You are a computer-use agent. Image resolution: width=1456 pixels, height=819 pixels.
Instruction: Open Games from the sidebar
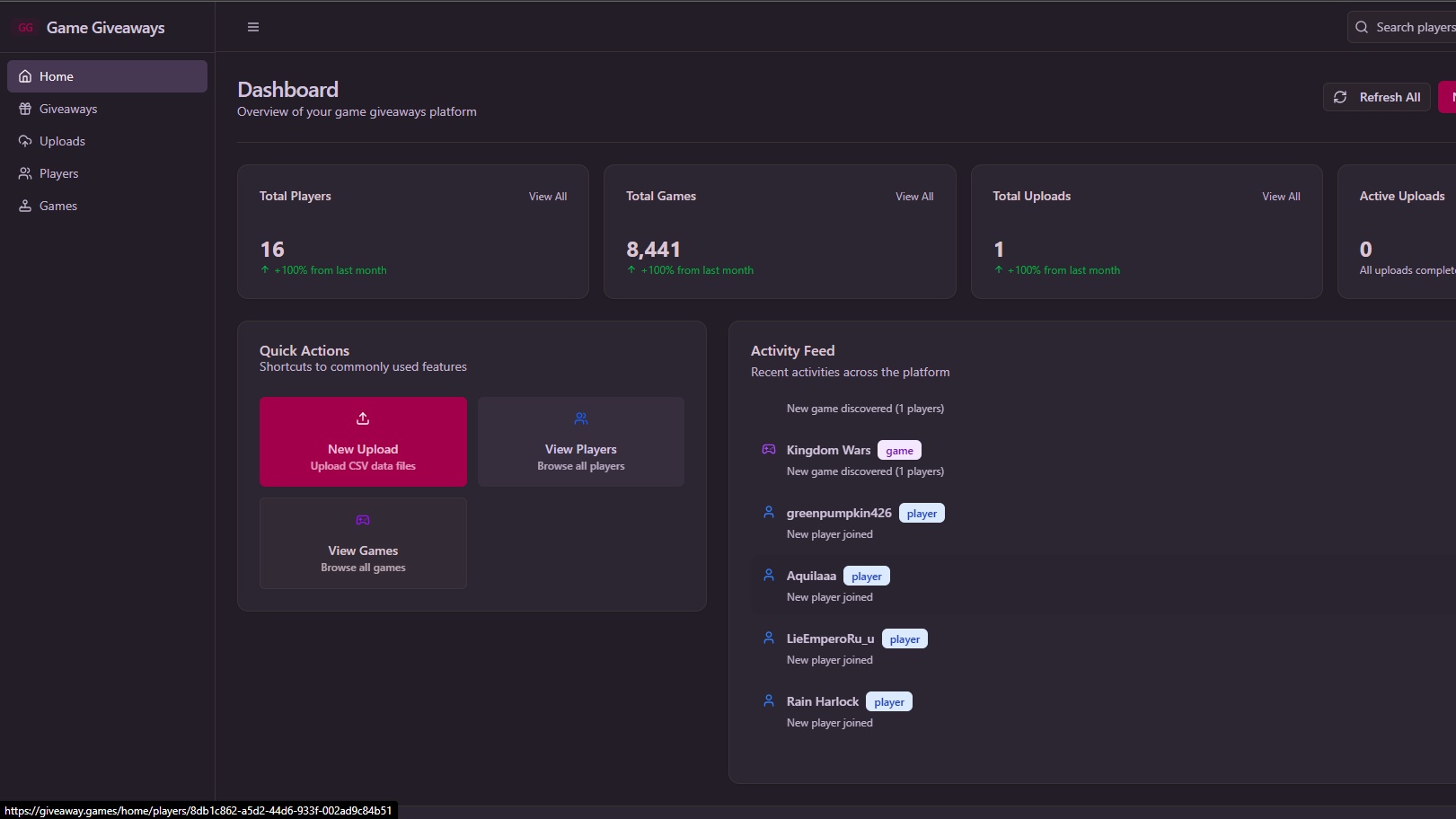[x=58, y=206]
